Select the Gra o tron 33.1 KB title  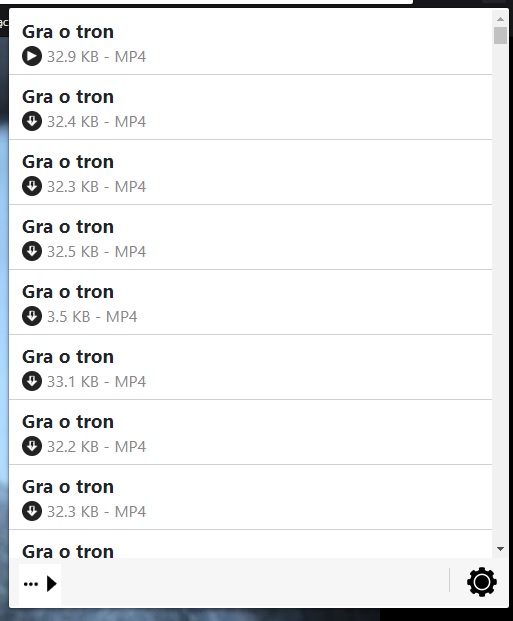[68, 357]
